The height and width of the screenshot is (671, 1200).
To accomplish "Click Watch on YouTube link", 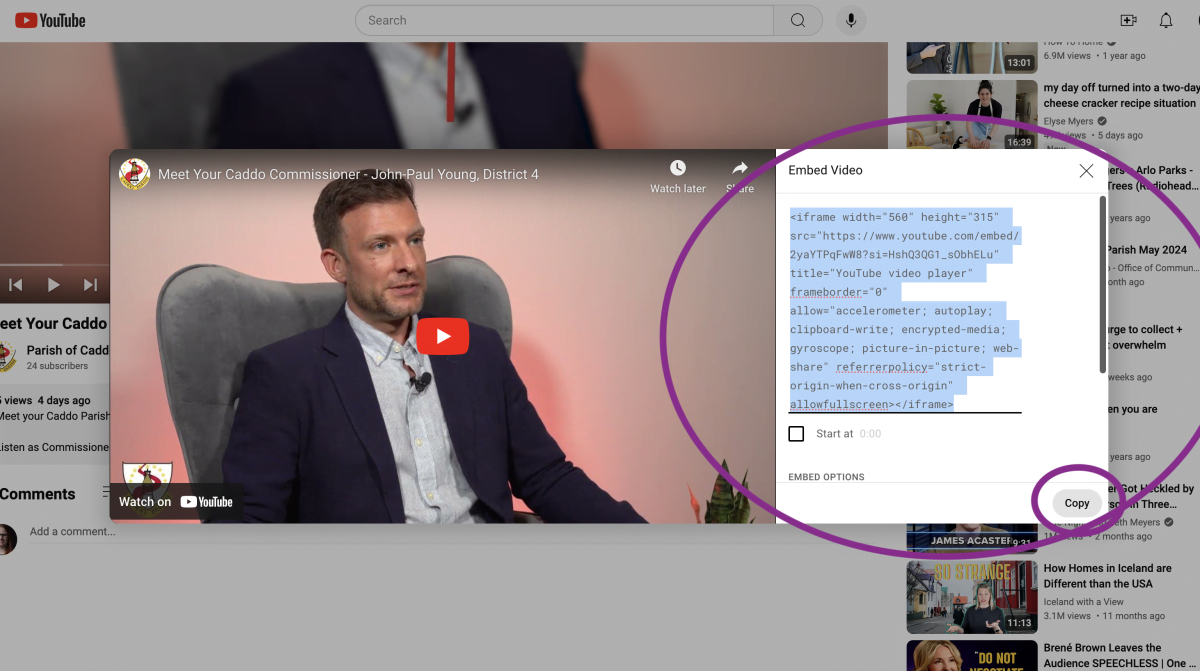I will 176,502.
